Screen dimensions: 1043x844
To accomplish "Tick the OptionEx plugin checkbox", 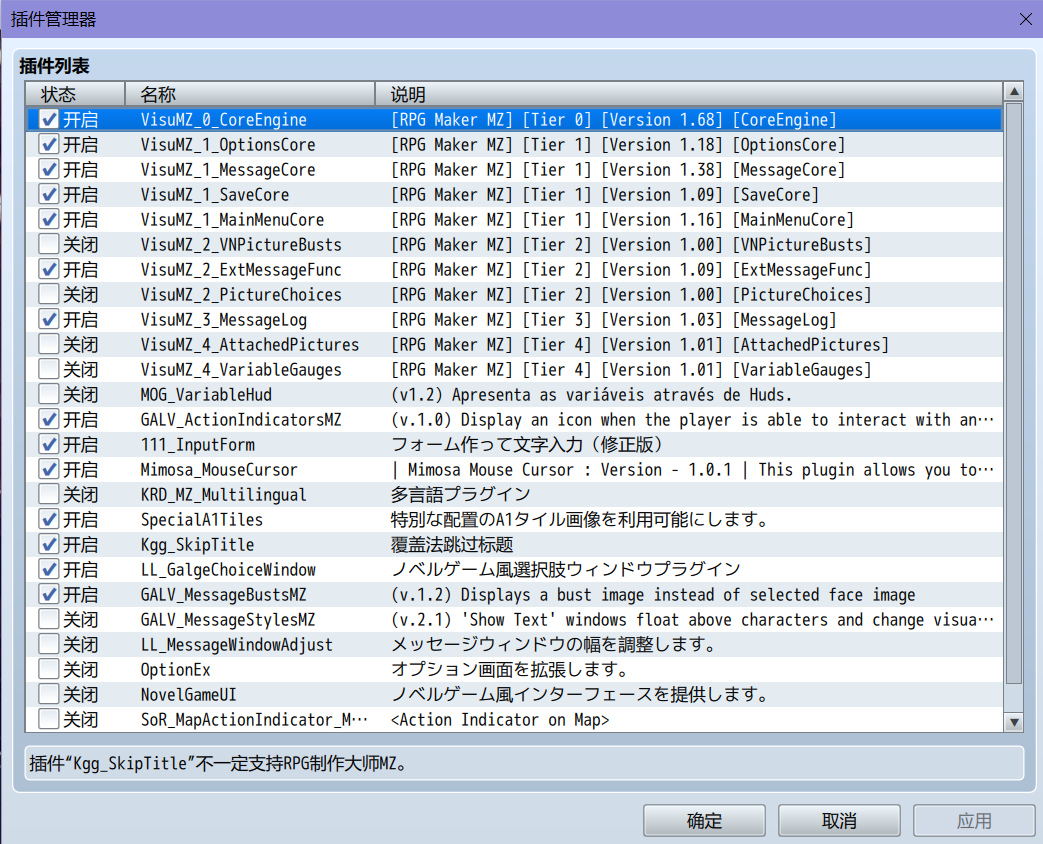I will coord(49,670).
